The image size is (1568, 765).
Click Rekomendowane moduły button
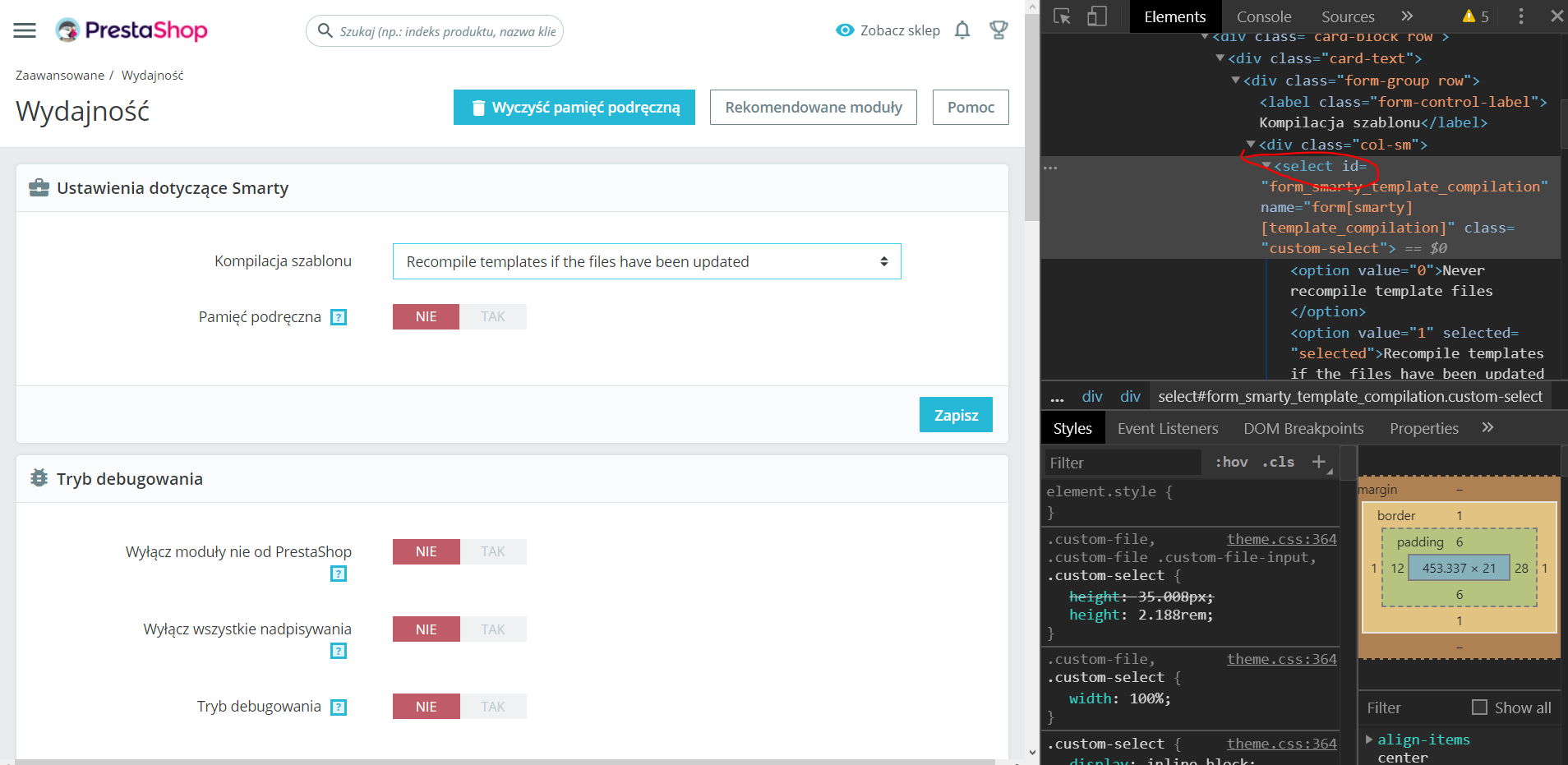[814, 108]
